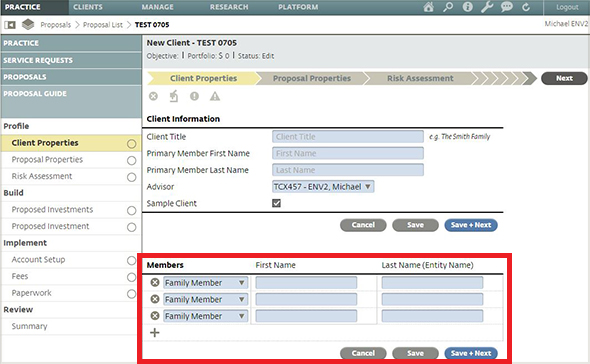590x364 pixels.
Task: Select the Proposed Investments status circle
Action: pos(131,210)
